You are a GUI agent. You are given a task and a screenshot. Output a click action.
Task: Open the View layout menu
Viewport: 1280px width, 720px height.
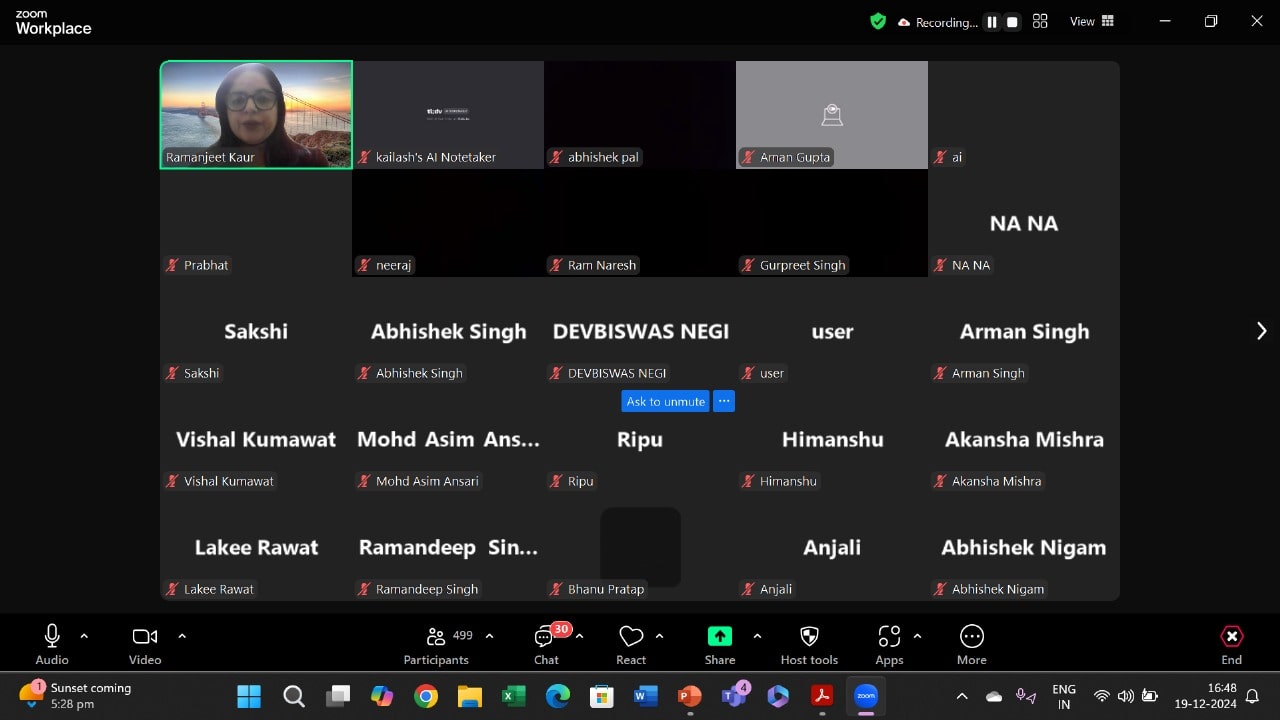click(x=1092, y=21)
